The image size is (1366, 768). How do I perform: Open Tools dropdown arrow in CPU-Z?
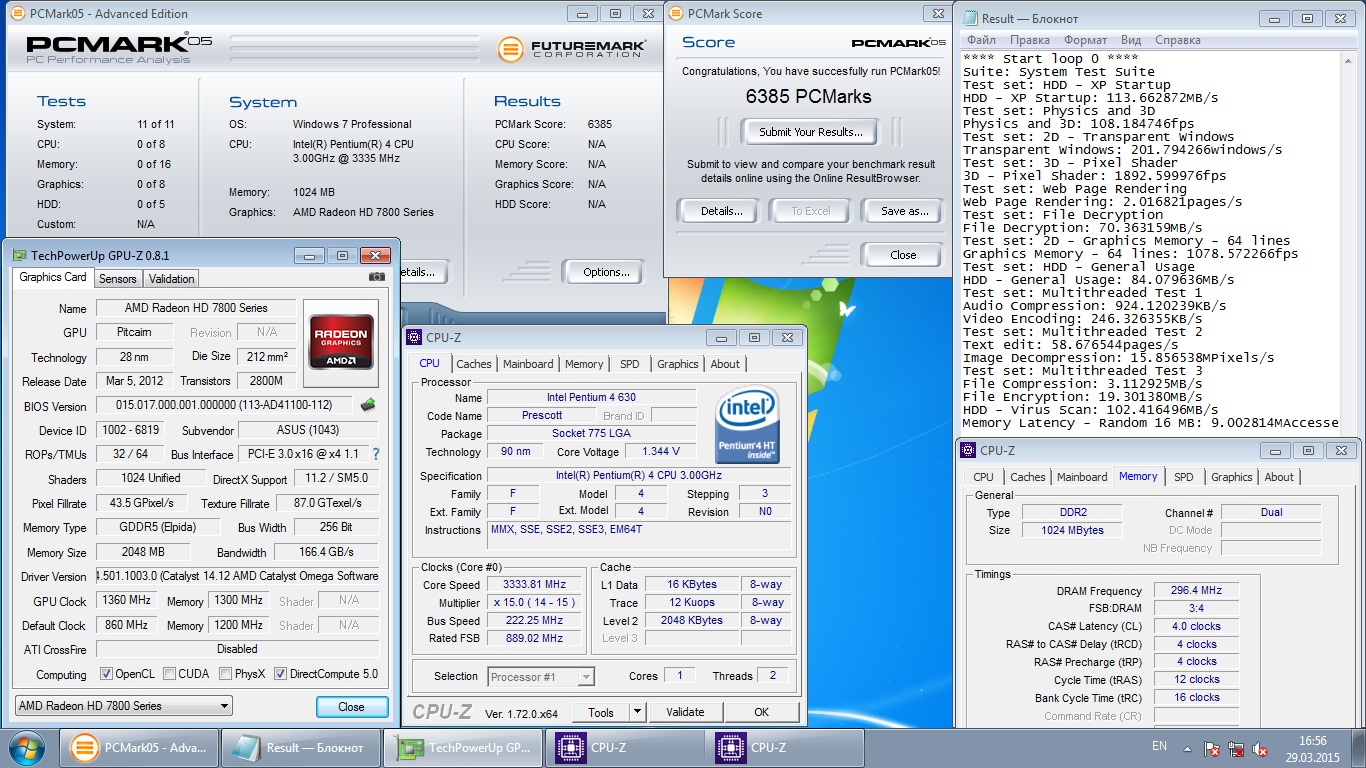pos(637,712)
